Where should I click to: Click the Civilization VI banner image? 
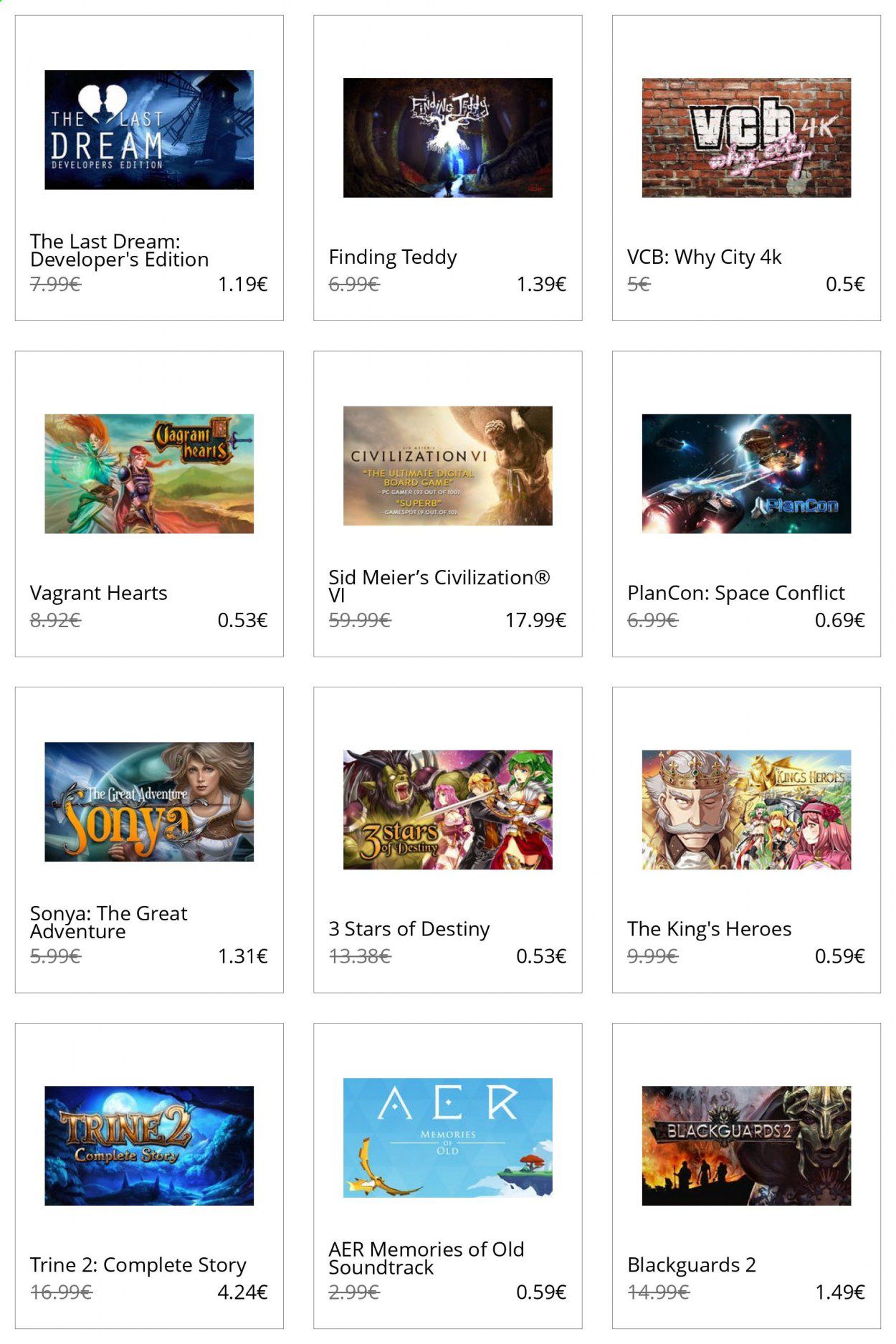(x=447, y=466)
